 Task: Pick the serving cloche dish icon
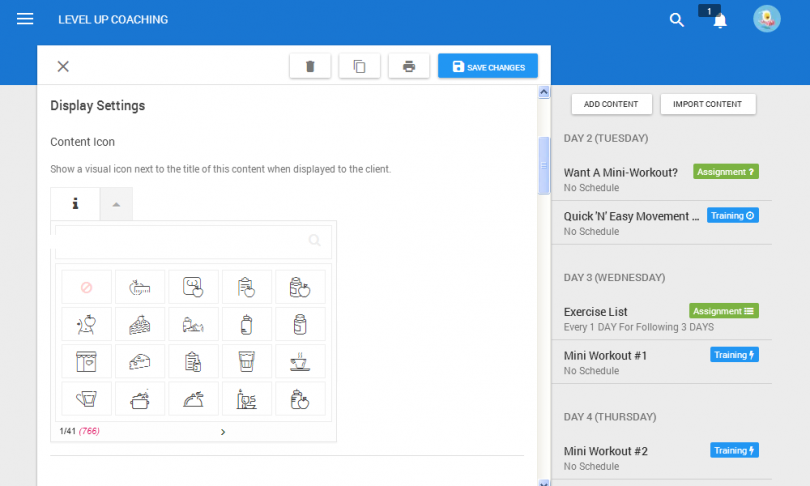(193, 399)
